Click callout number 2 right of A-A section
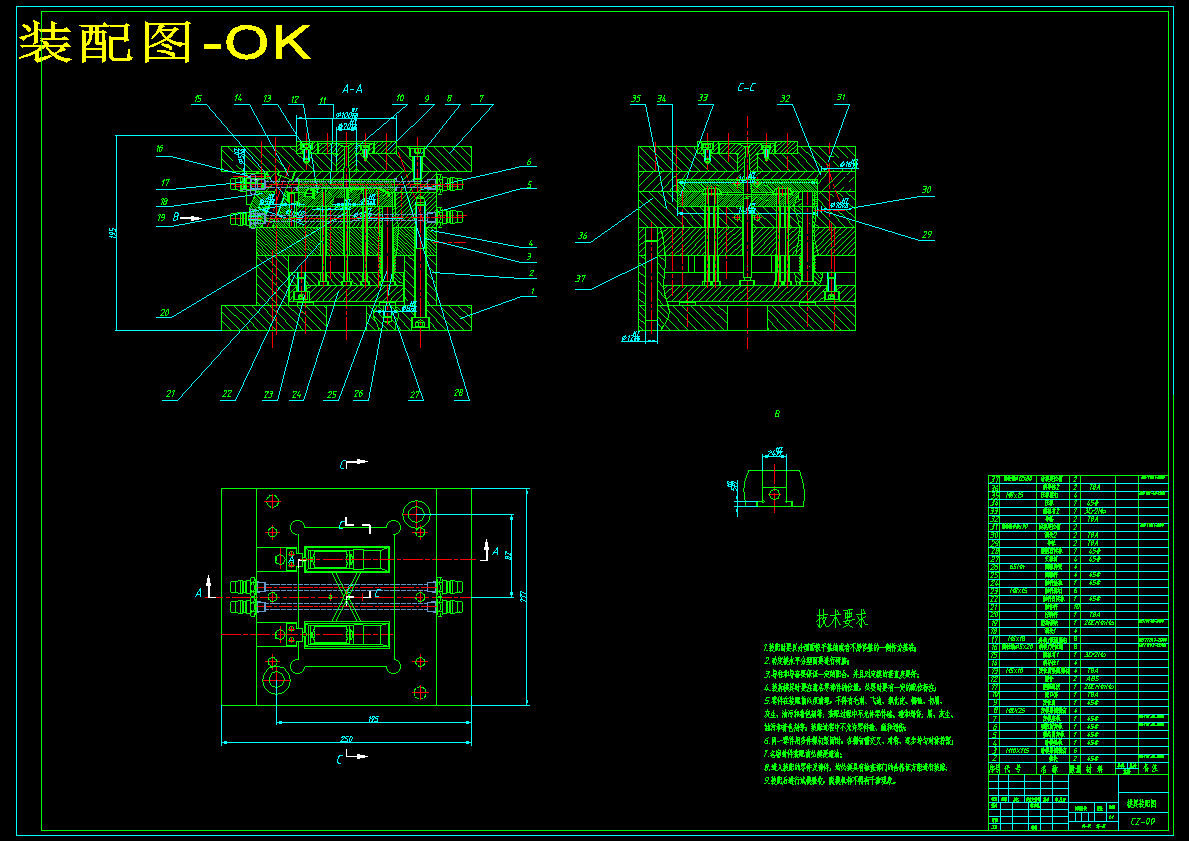This screenshot has width=1189, height=841. [532, 273]
